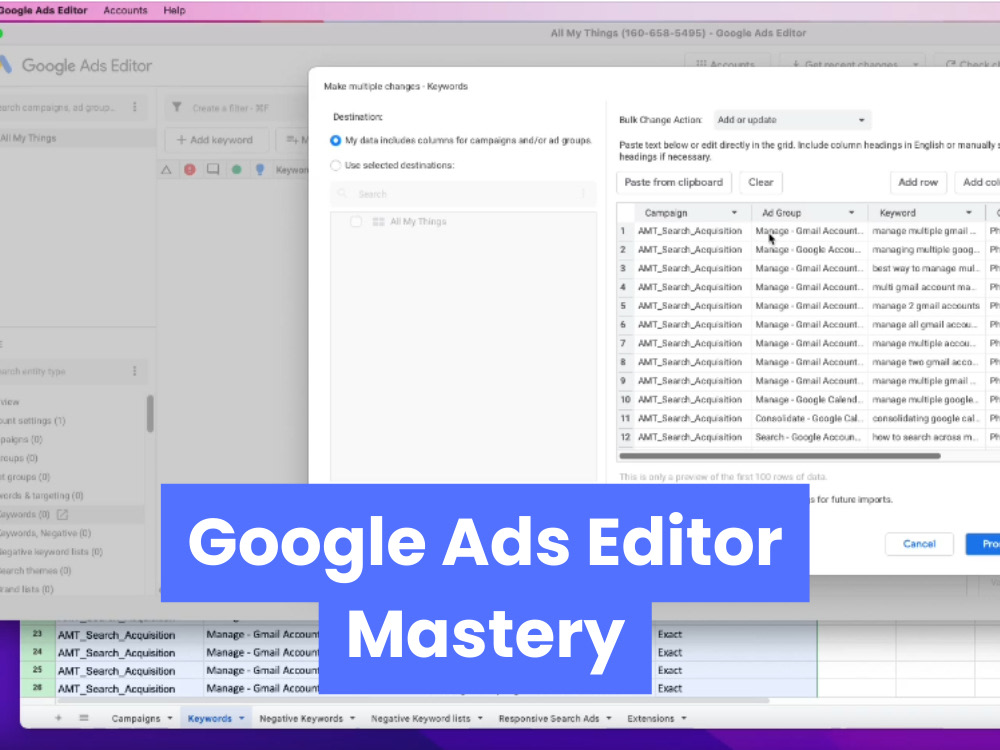The image size is (1000, 750).
Task: Open the Campaign column header dropdown
Action: coord(734,212)
